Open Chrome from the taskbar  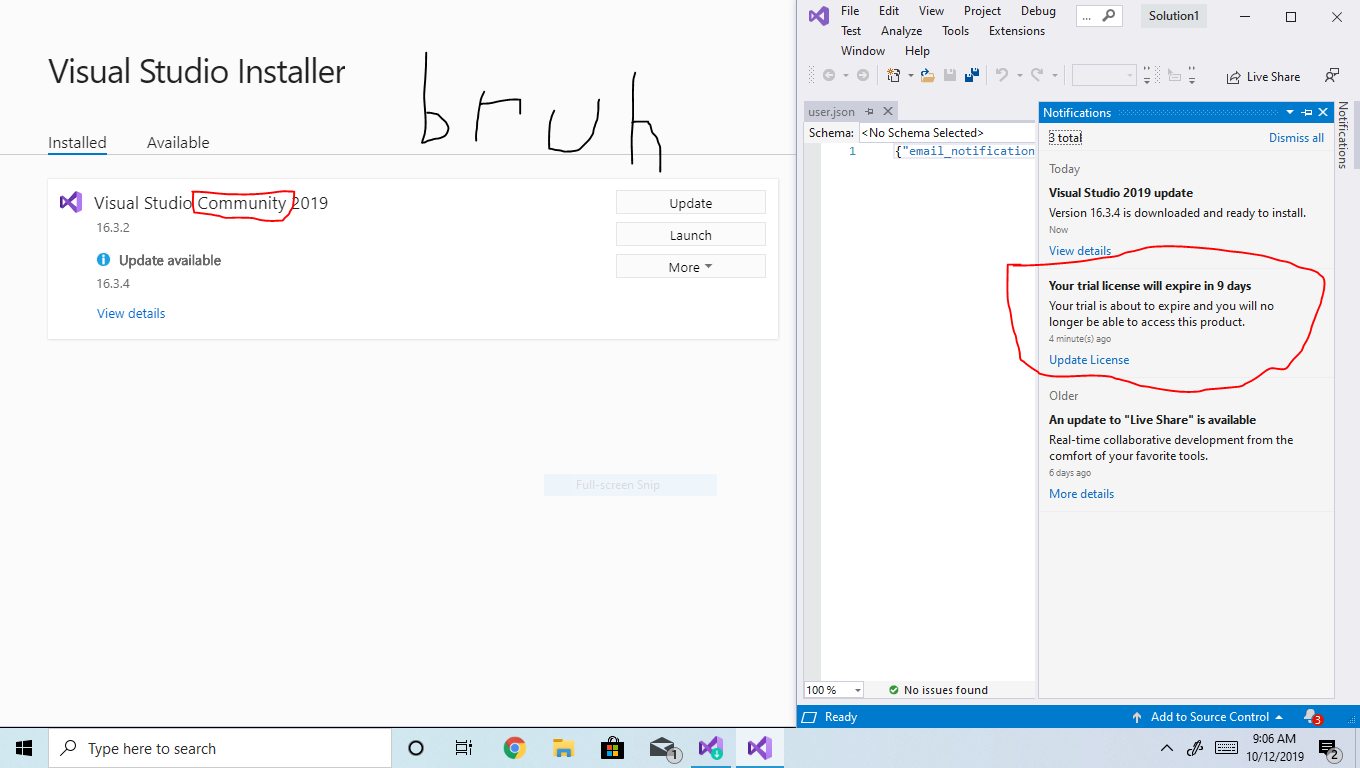[x=515, y=748]
